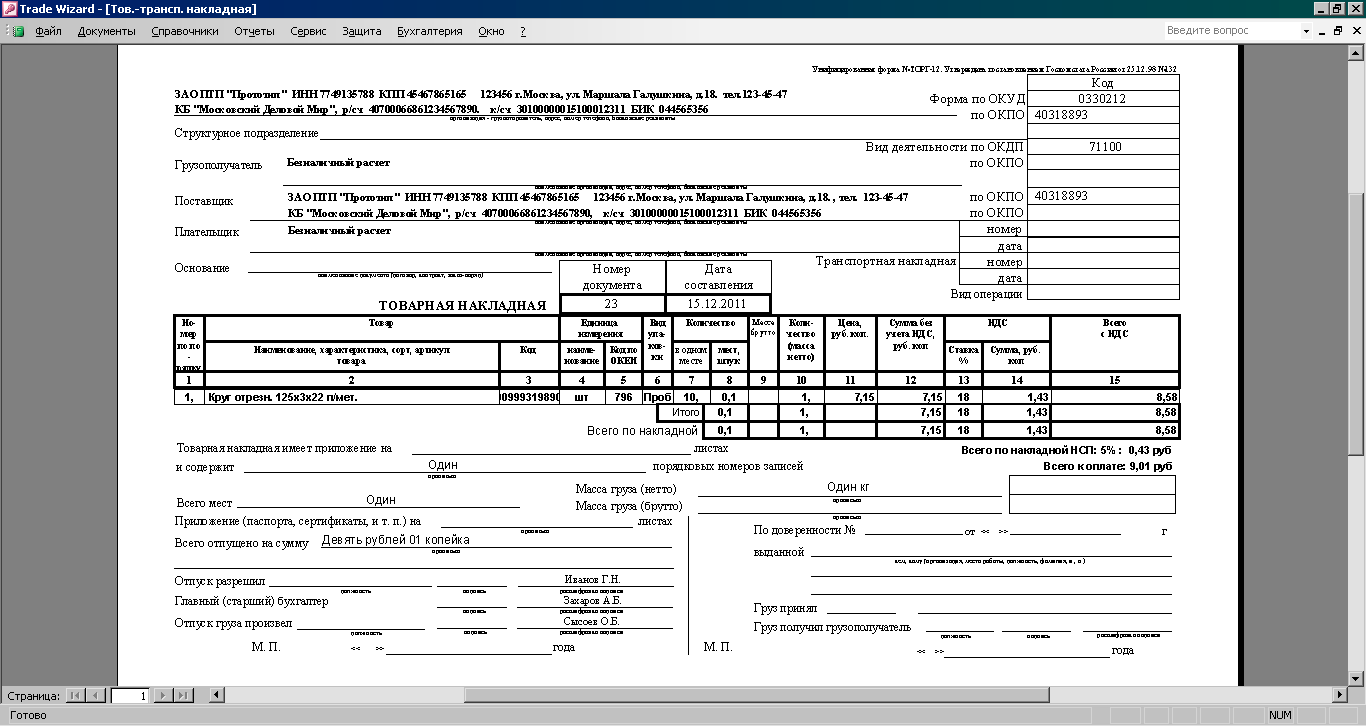Click the green application icon beside the Файл menu
The height and width of the screenshot is (726, 1366).
point(17,31)
